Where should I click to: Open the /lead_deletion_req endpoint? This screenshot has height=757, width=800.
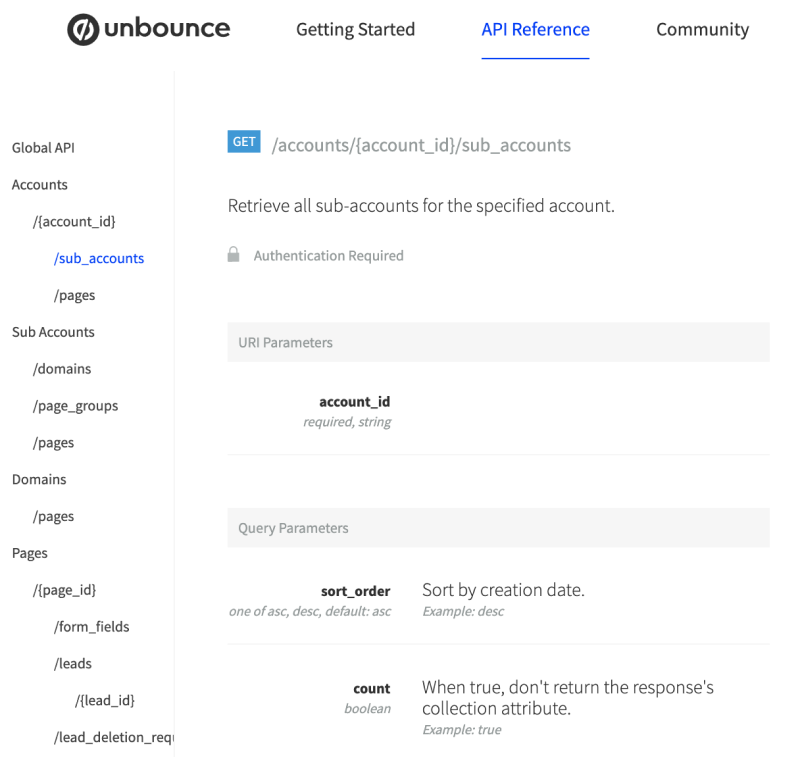(113, 736)
